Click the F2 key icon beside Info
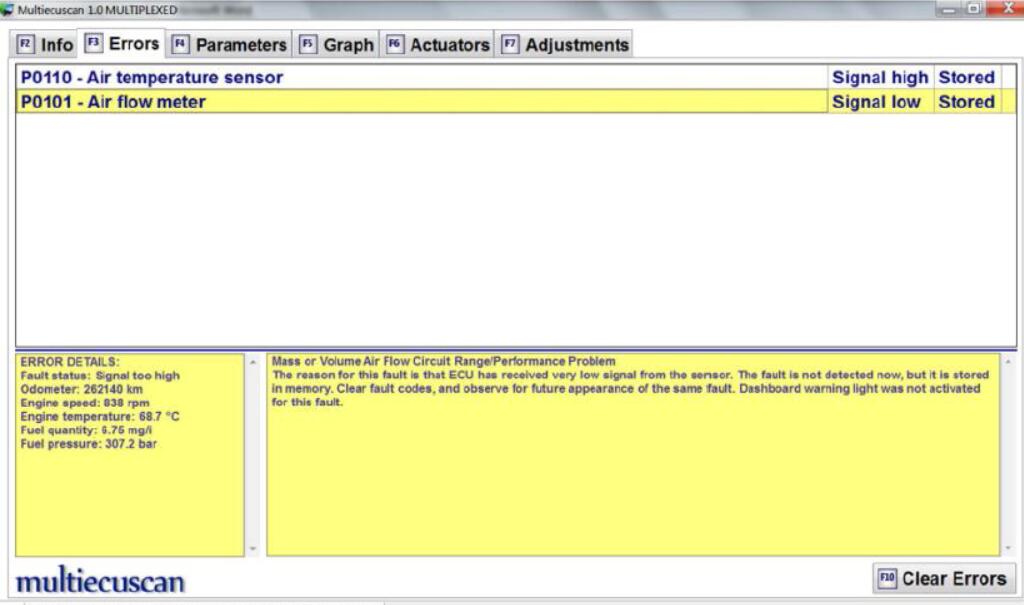This screenshot has height=605, width=1024. click(x=25, y=44)
